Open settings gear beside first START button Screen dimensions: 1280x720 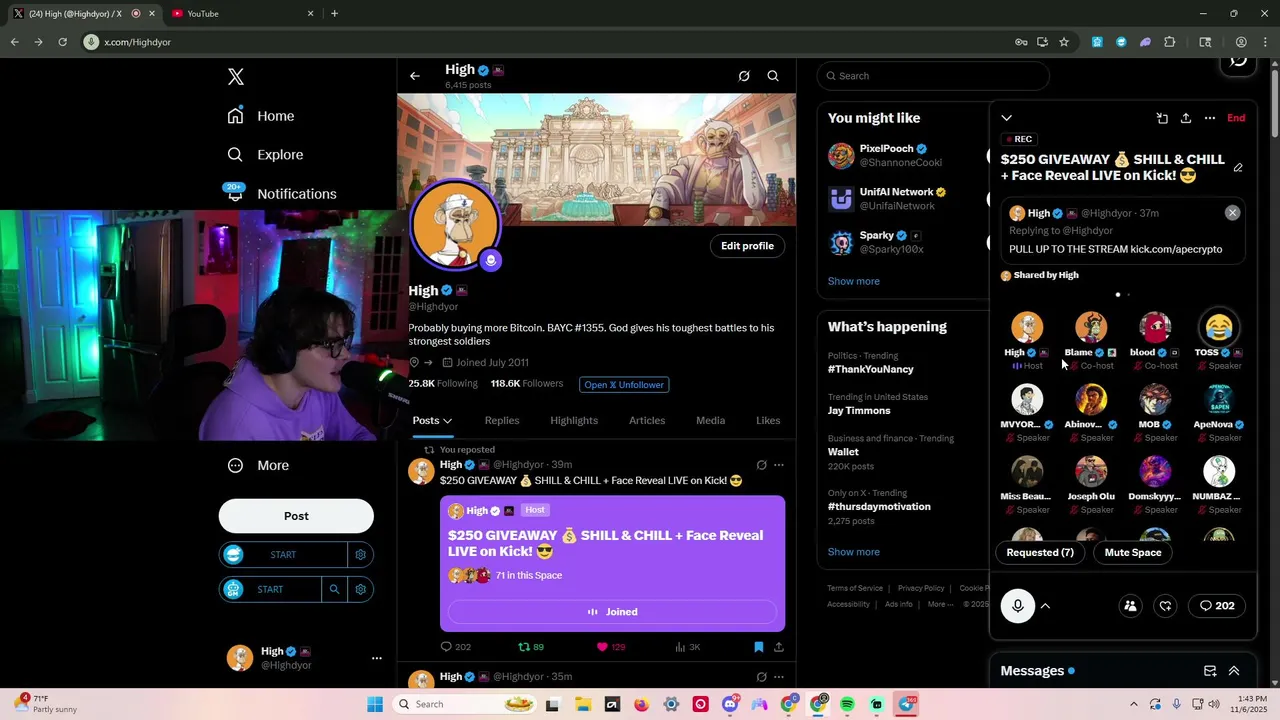coord(361,555)
